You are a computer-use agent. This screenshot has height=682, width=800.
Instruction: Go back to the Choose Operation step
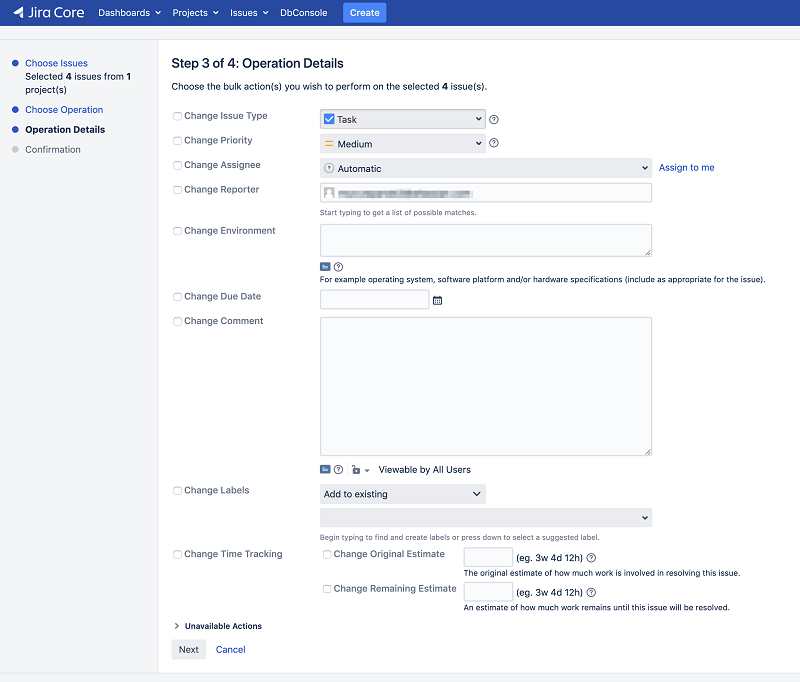pyautogui.click(x=64, y=110)
